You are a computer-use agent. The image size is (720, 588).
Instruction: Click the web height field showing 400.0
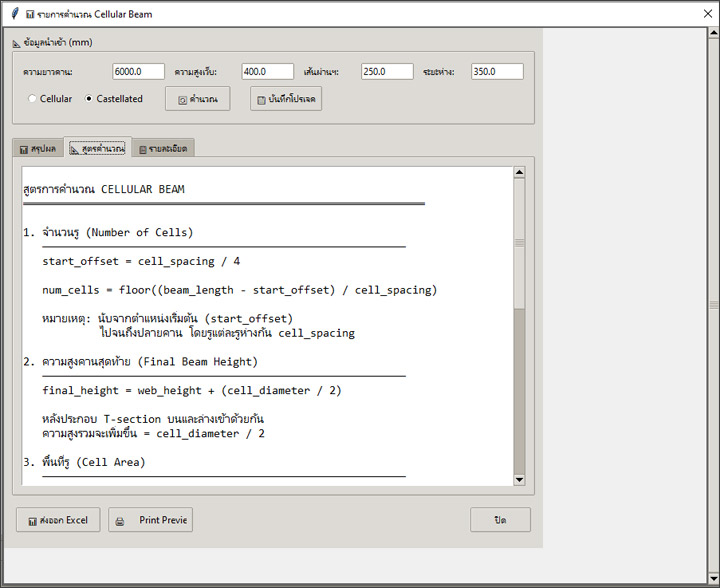click(x=267, y=72)
